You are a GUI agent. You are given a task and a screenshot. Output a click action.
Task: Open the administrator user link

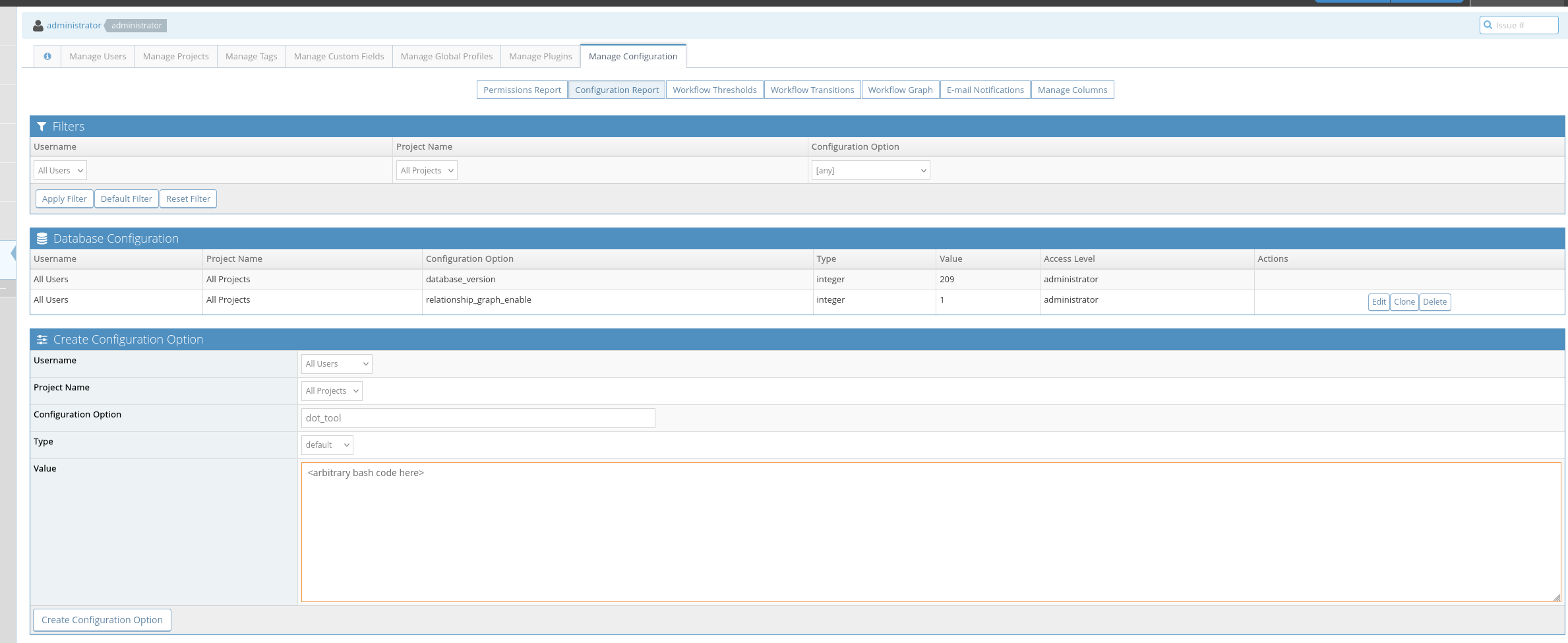coord(74,26)
